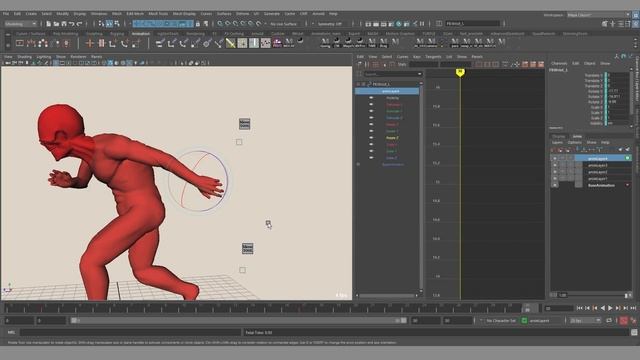Click the Go to end of playback button
640x360 pixels.
pos(633,308)
